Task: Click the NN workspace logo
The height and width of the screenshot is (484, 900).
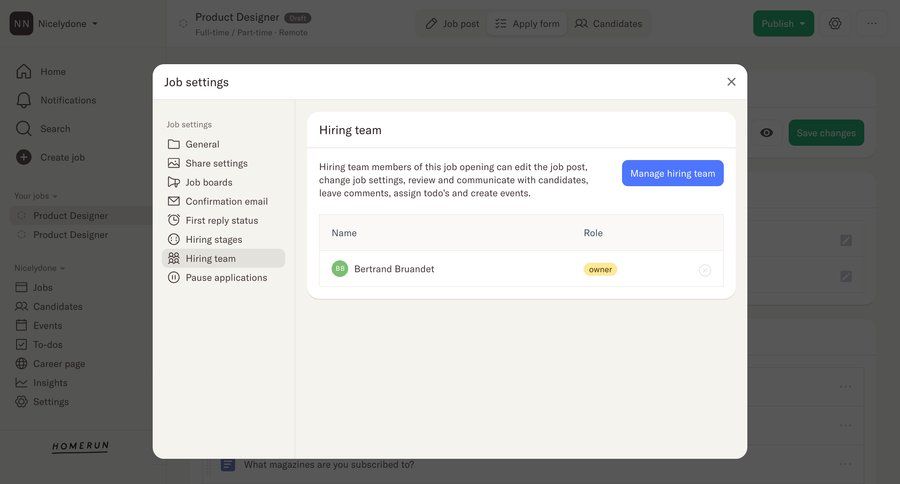Action: (x=21, y=24)
